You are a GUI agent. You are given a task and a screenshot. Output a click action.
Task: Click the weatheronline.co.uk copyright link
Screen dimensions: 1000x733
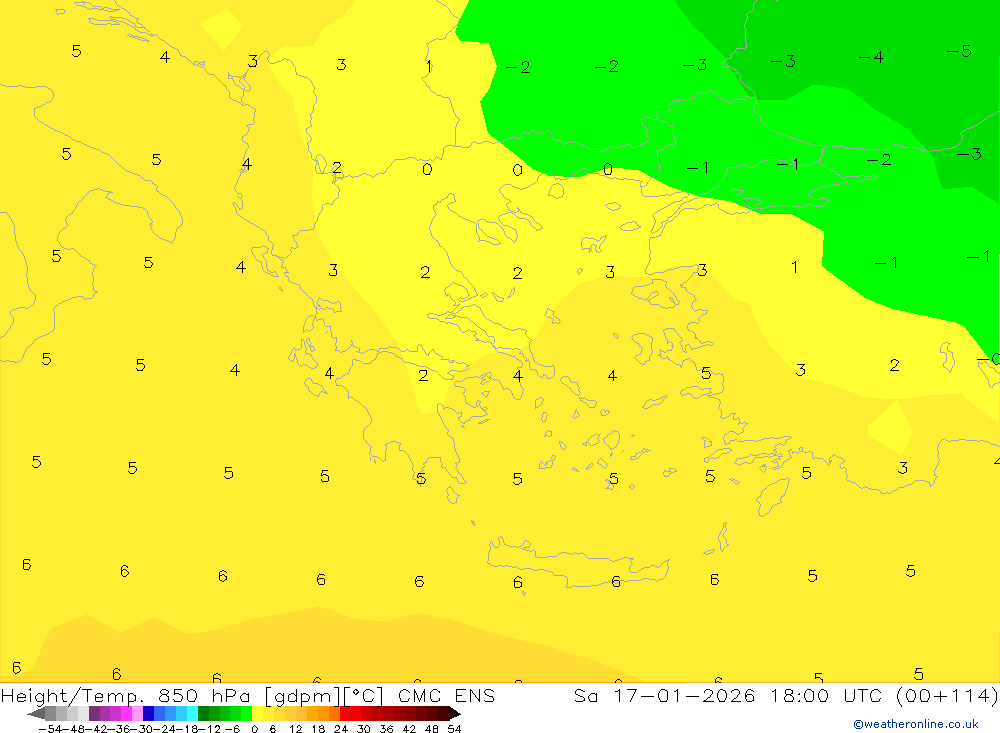(916, 724)
